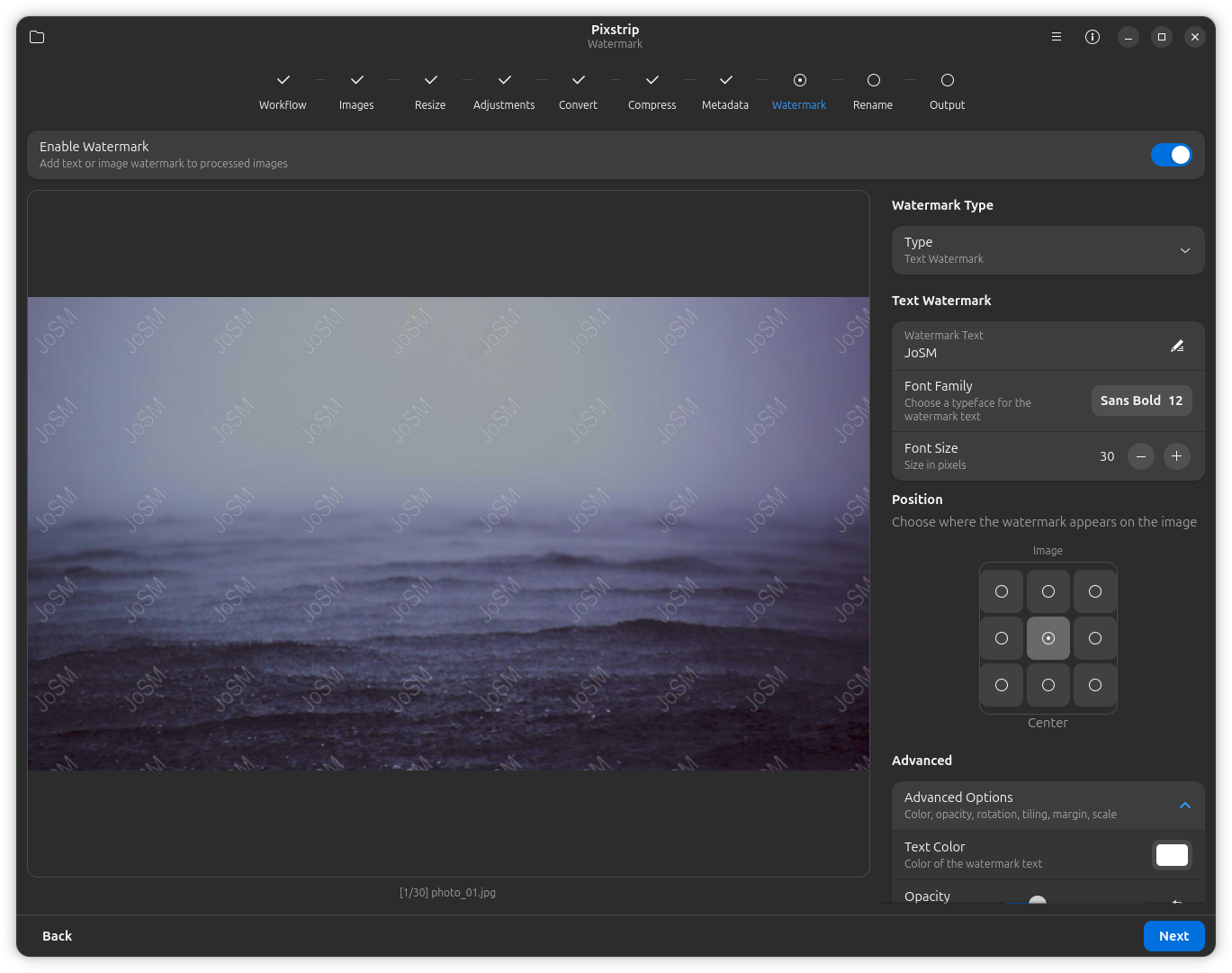Click the edit pencil icon for Watermark Text

[x=1176, y=346]
